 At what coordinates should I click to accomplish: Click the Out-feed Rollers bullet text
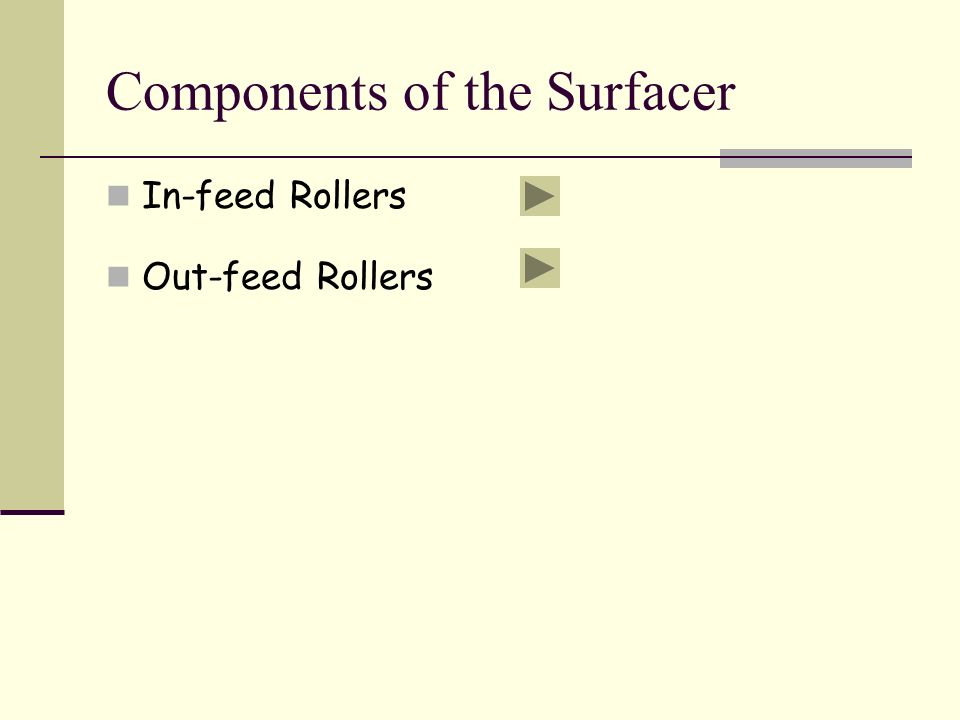(288, 276)
